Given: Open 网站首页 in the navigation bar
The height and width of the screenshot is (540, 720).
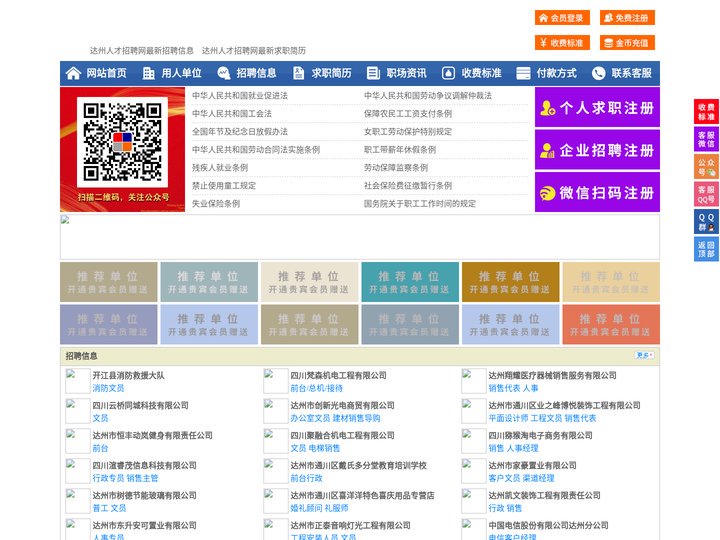Looking at the screenshot, I should pyautogui.click(x=106, y=73).
